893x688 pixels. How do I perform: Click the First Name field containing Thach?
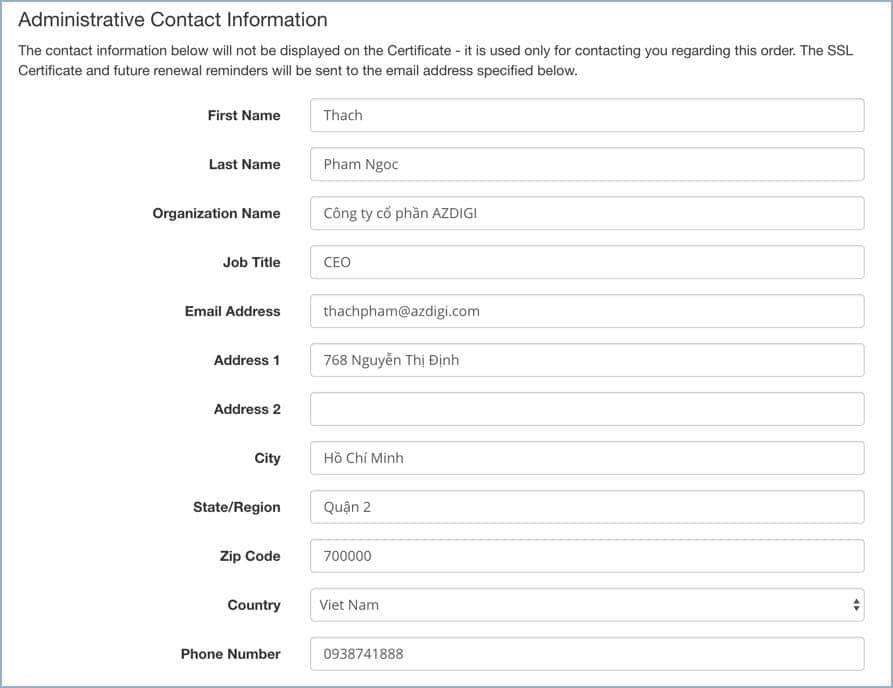(586, 115)
